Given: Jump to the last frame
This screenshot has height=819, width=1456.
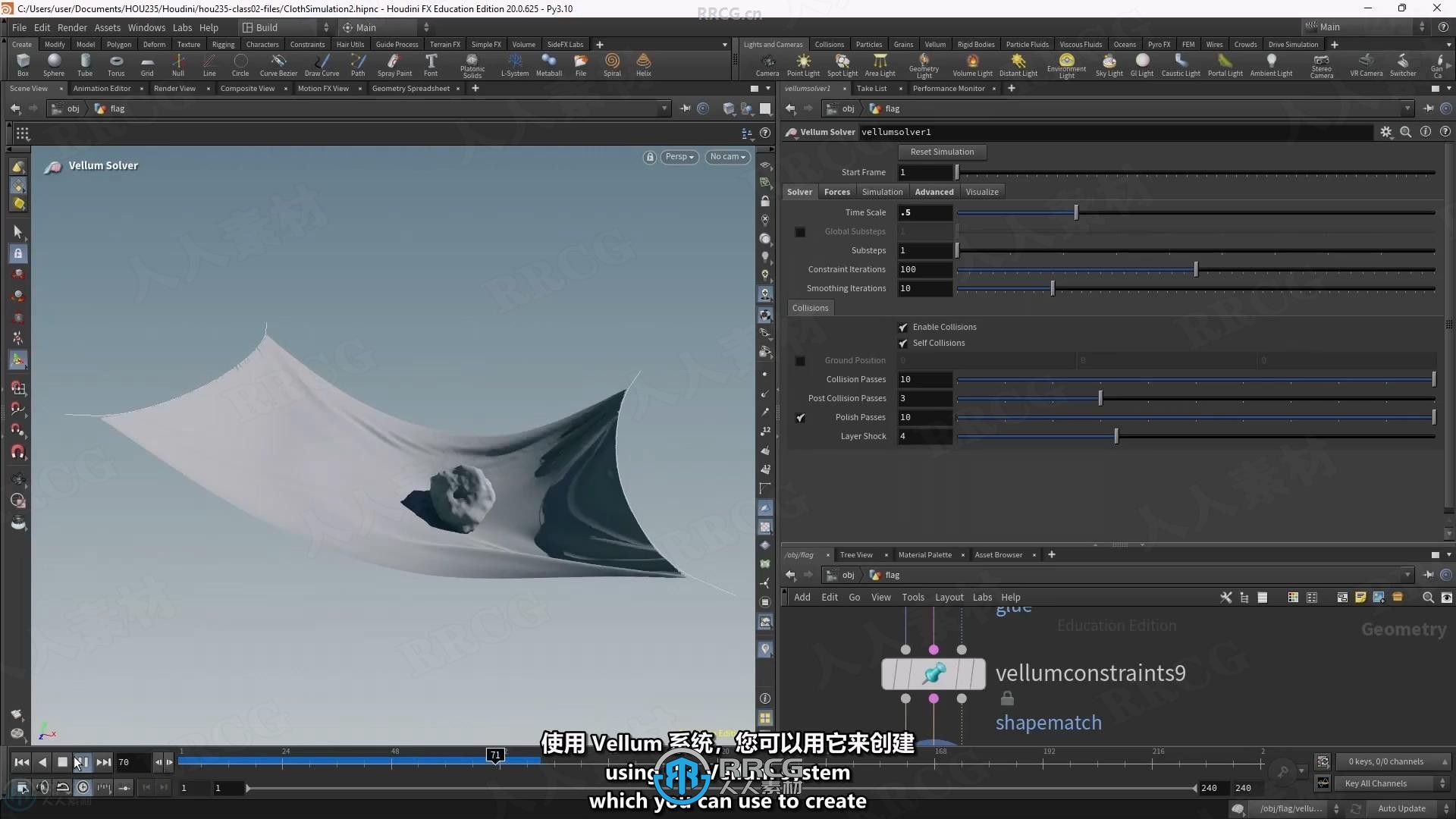Looking at the screenshot, I should pos(104,762).
